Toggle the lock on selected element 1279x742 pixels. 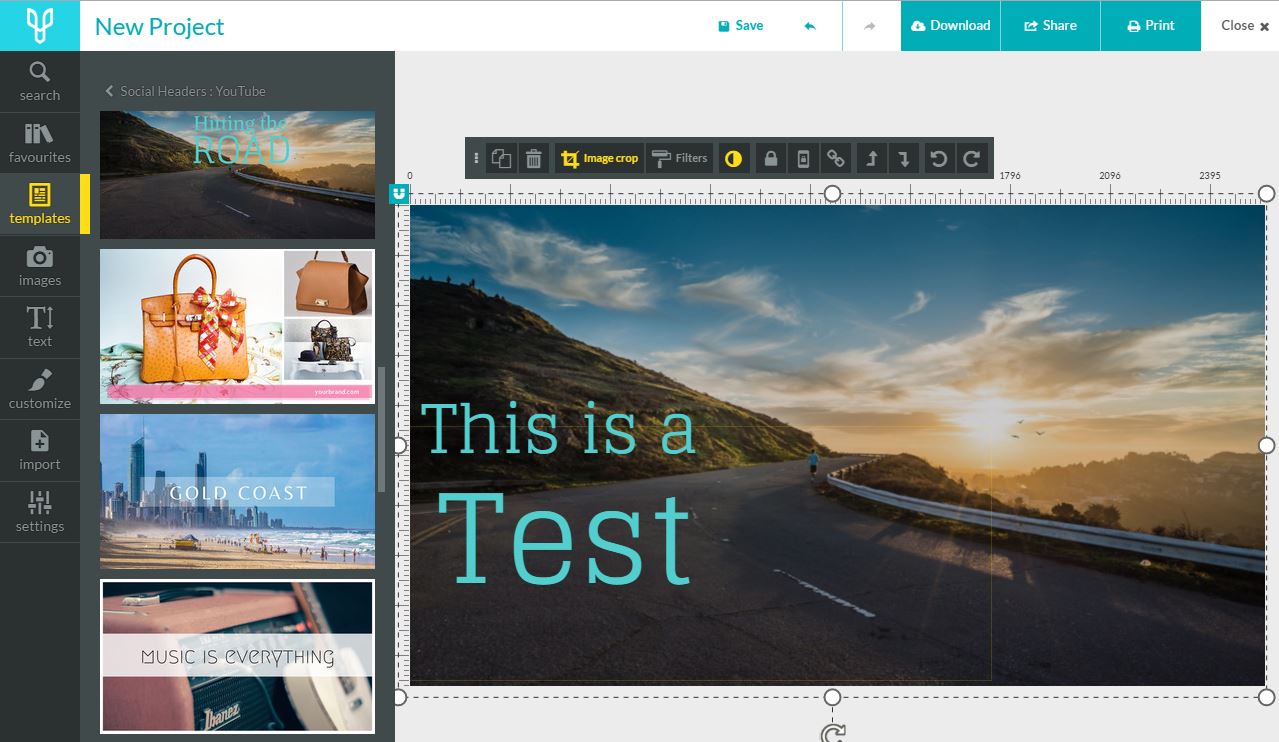[770, 158]
